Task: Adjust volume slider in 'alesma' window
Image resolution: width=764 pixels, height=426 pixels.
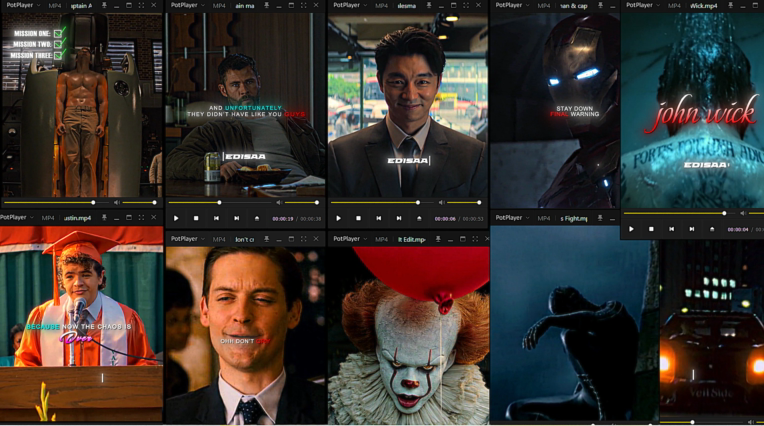Action: coord(464,202)
